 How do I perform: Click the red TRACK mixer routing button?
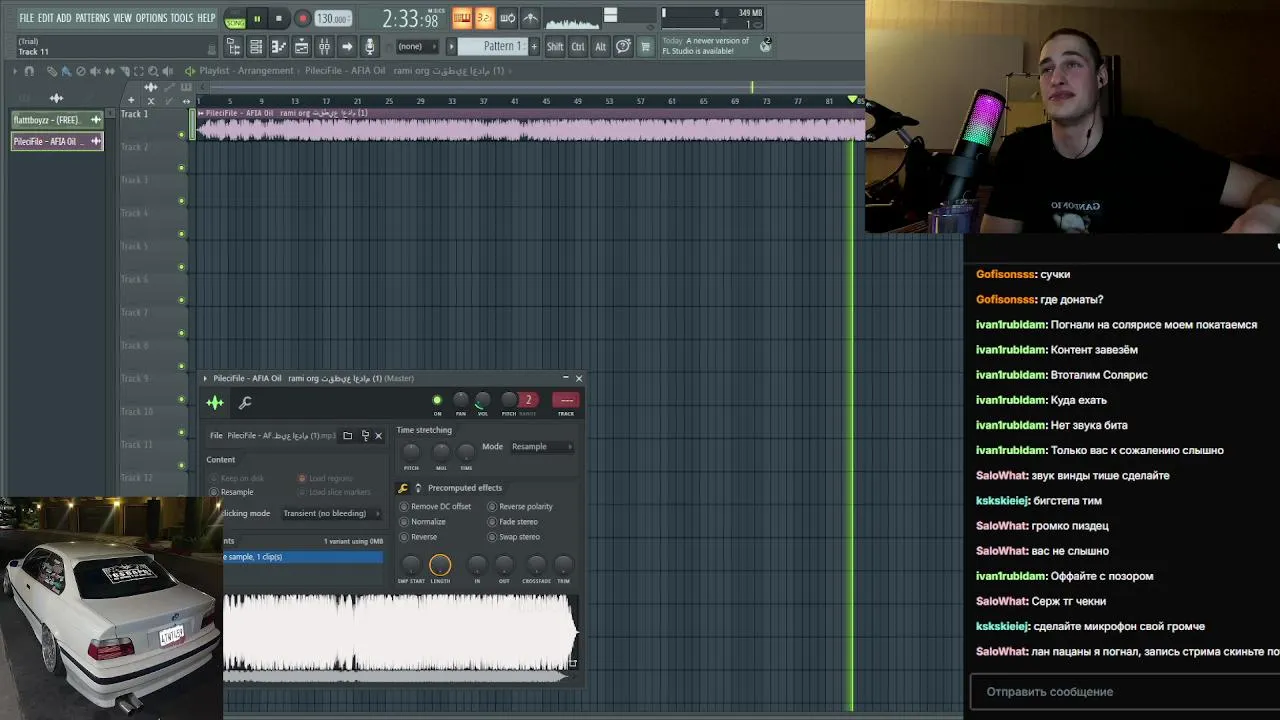point(566,400)
